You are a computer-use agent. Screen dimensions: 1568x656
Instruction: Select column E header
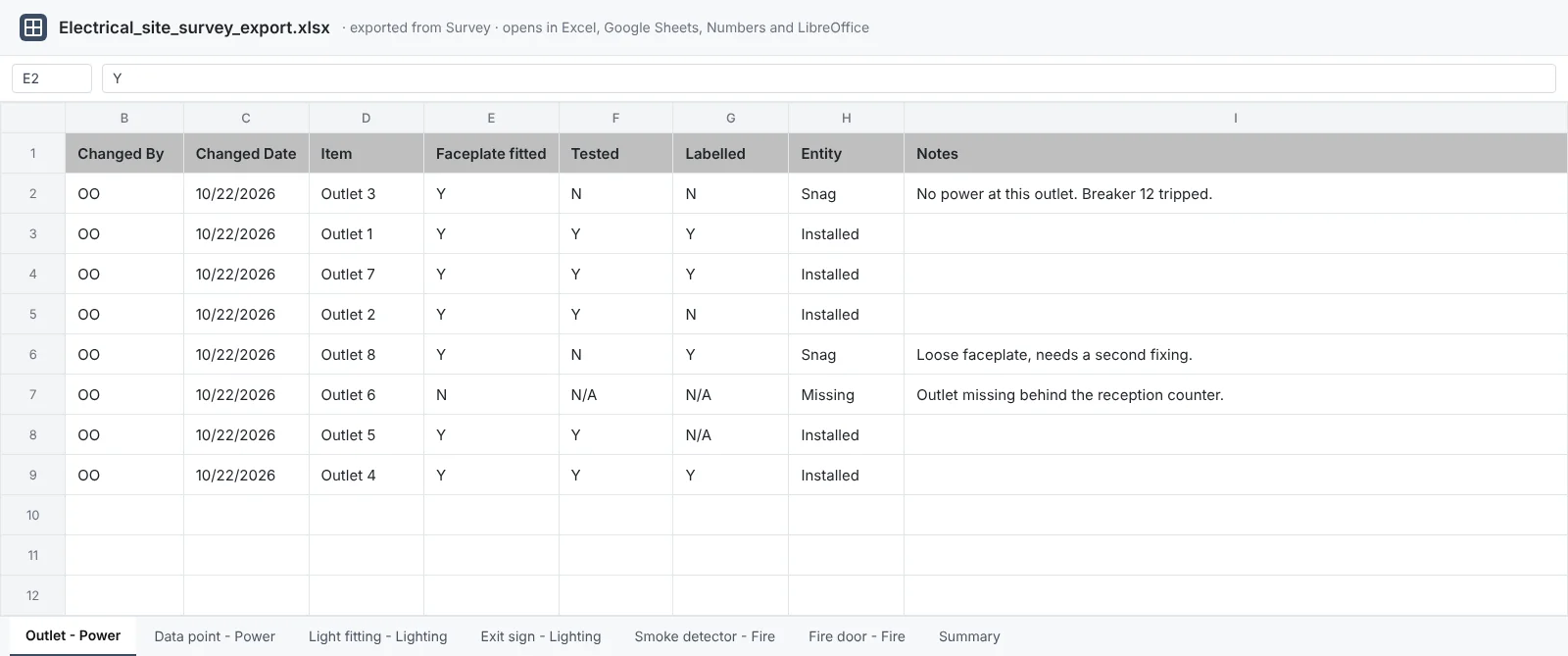tap(491, 118)
